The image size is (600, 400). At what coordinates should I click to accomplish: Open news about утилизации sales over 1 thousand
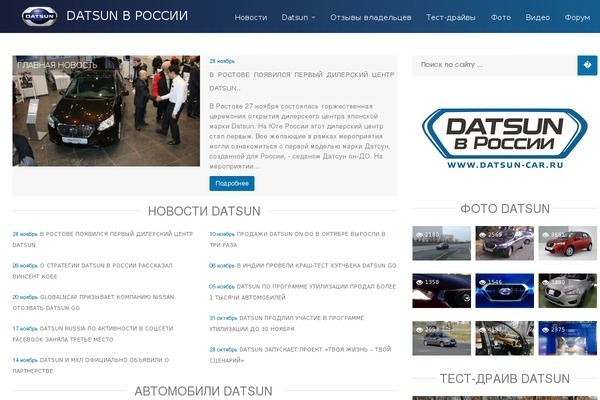coord(303,292)
